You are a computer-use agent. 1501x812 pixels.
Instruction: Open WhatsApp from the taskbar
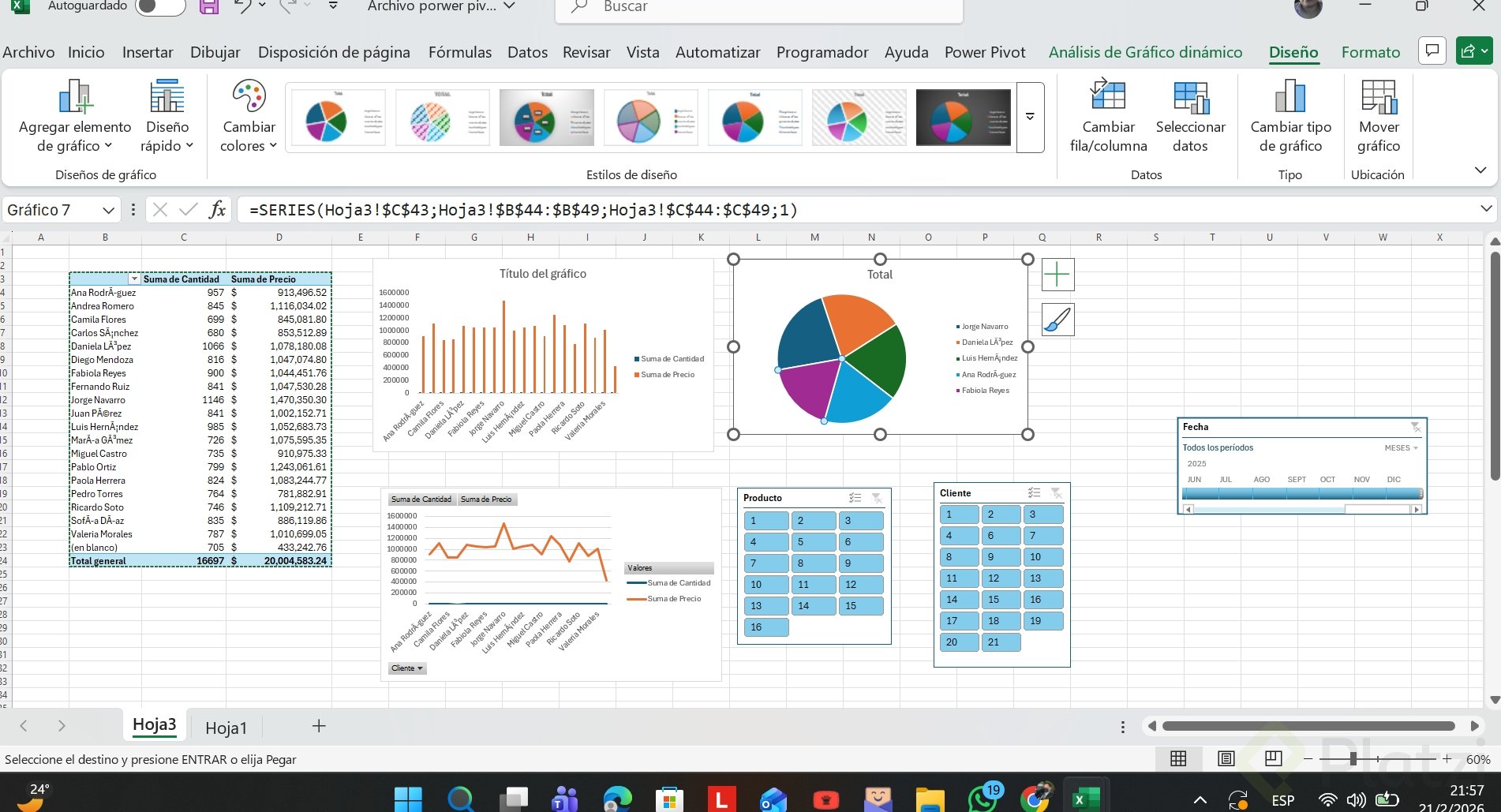tap(983, 799)
